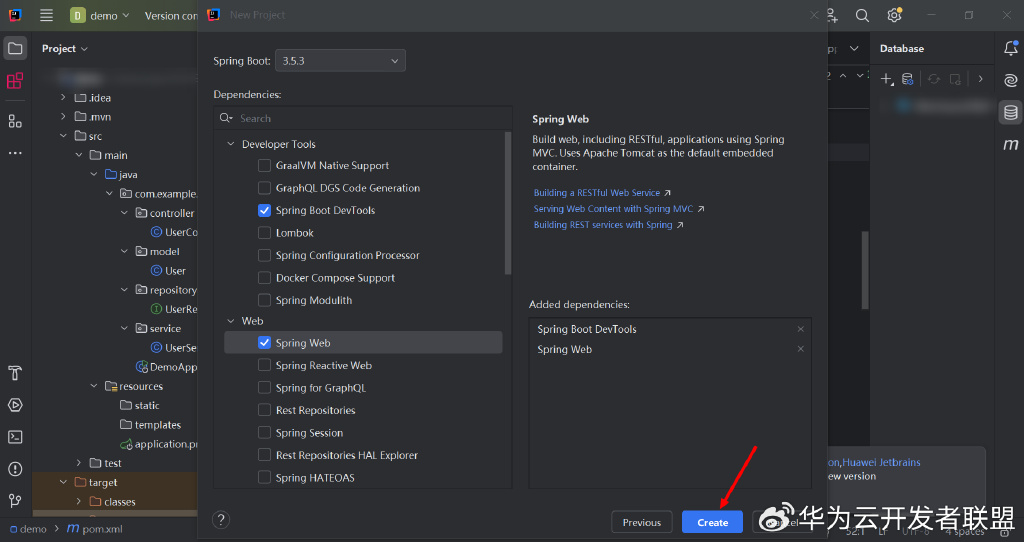Collapse Developer Tools dependency group
This screenshot has width=1024, height=542.
point(231,144)
